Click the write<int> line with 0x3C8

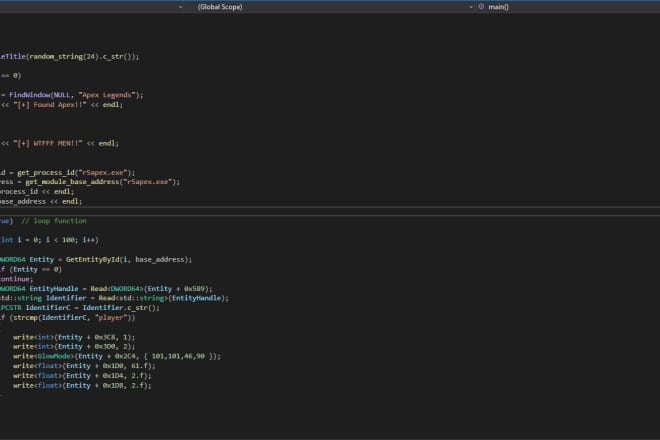point(74,337)
